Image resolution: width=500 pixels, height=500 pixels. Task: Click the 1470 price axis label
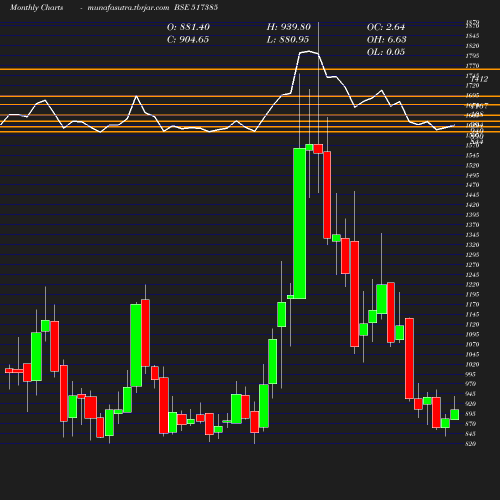472,185
